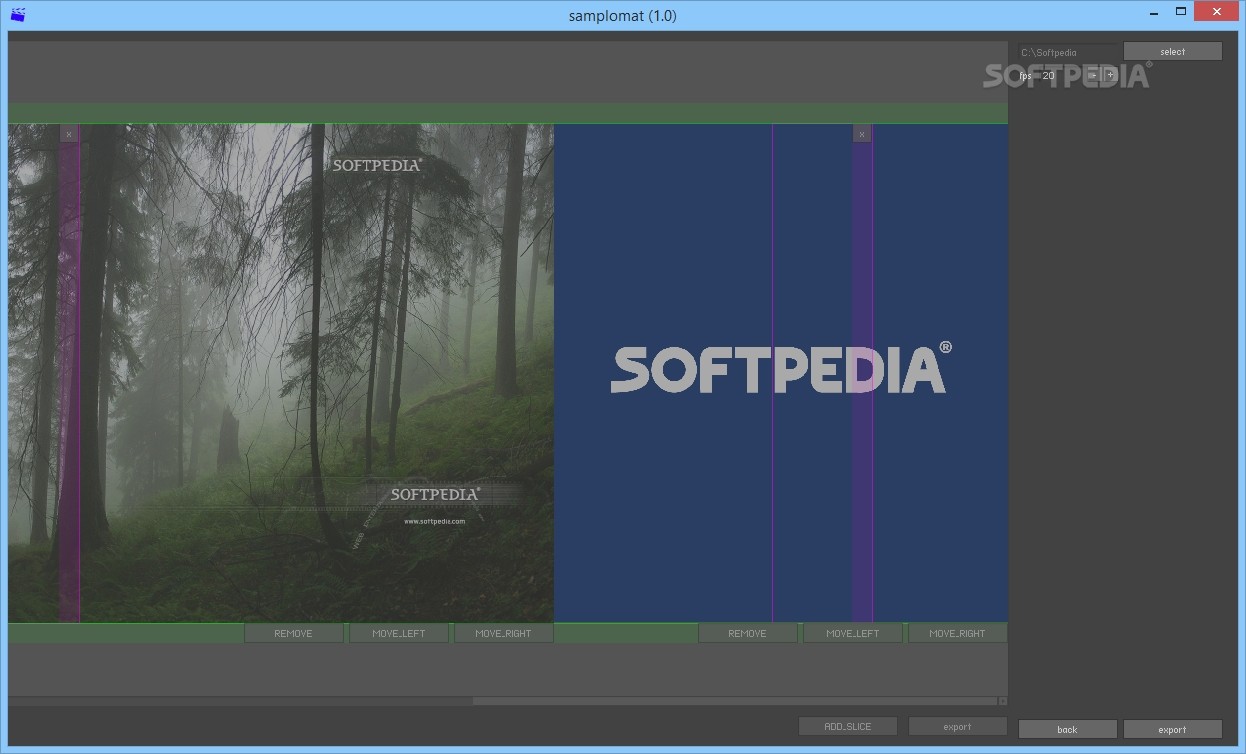The image size is (1246, 754).
Task: Click the thin purple line on the blue image
Action: pyautogui.click(x=772, y=373)
